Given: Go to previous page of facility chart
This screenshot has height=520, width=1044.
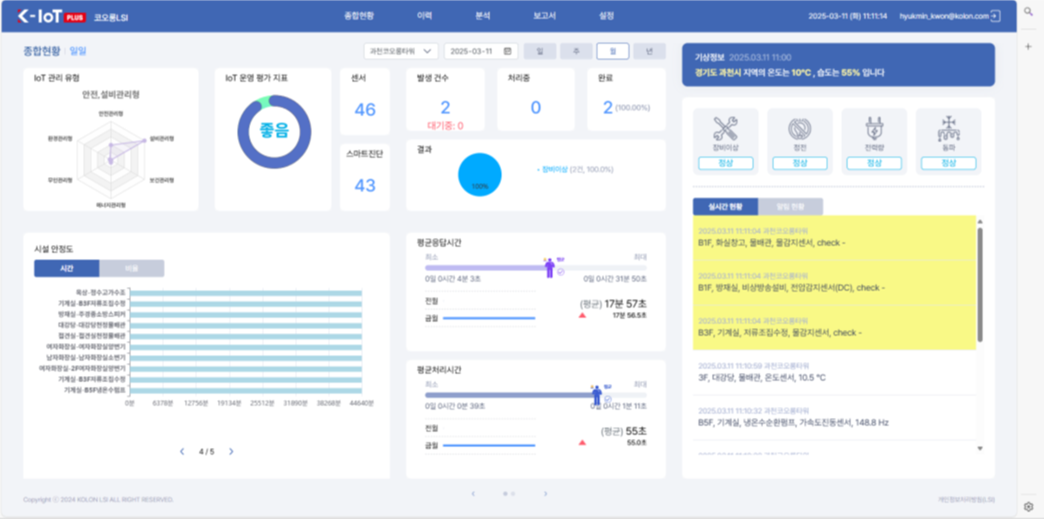Looking at the screenshot, I should pyautogui.click(x=181, y=452).
